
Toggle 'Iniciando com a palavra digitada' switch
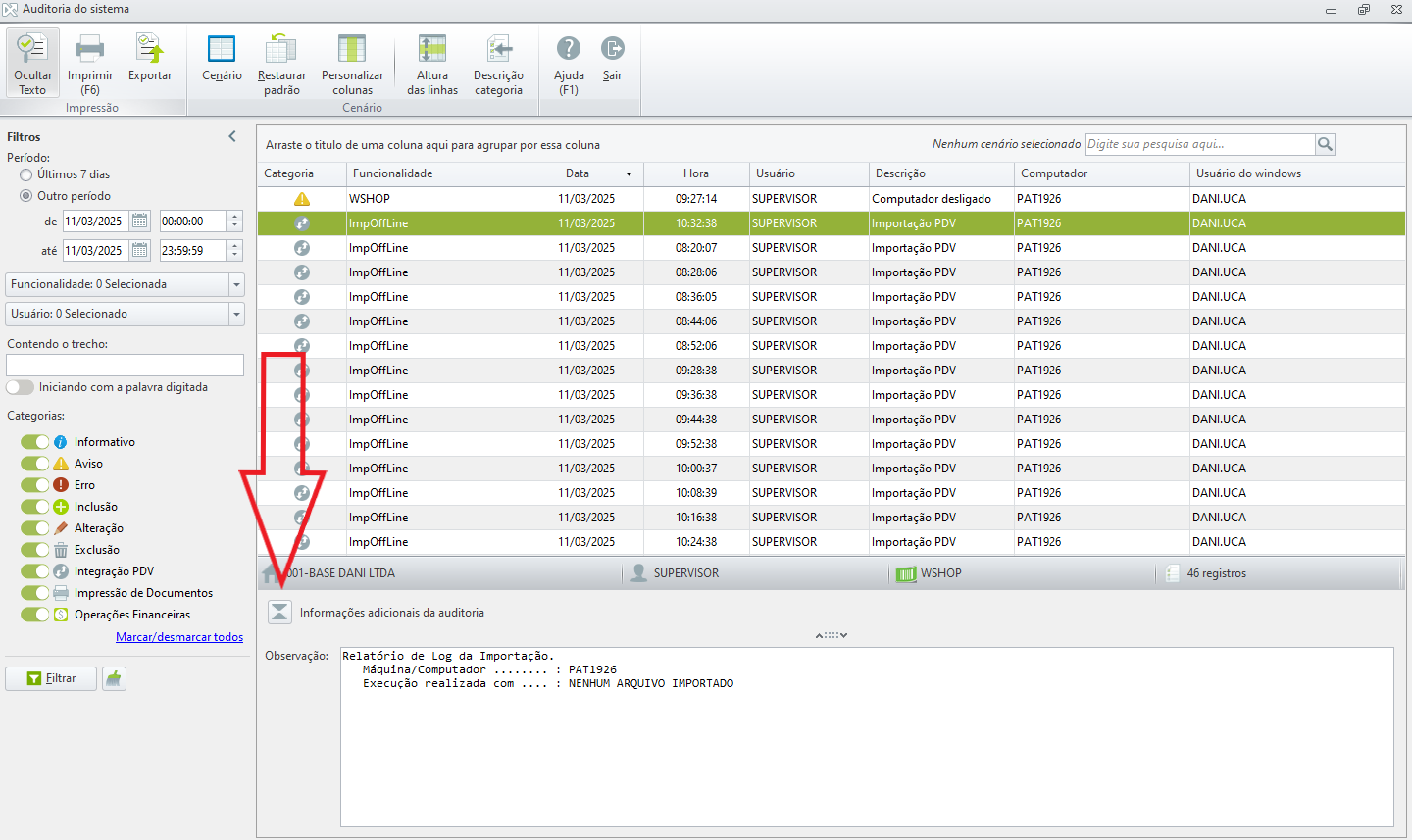pos(21,387)
